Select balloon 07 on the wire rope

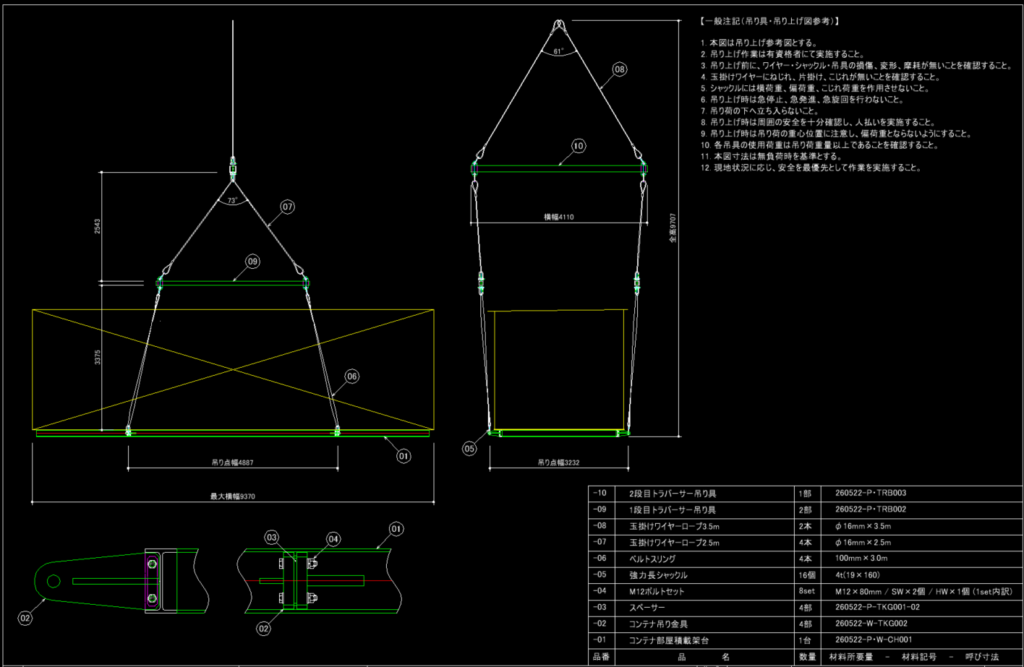[x=287, y=207]
